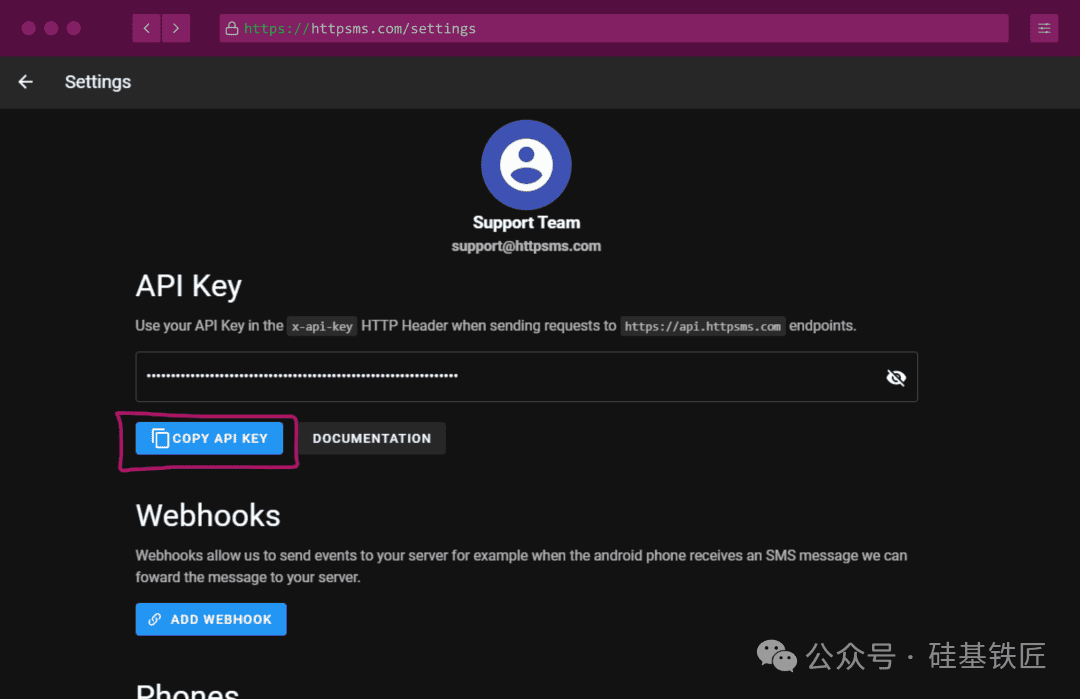Click the Support Team profile avatar

pyautogui.click(x=526, y=165)
